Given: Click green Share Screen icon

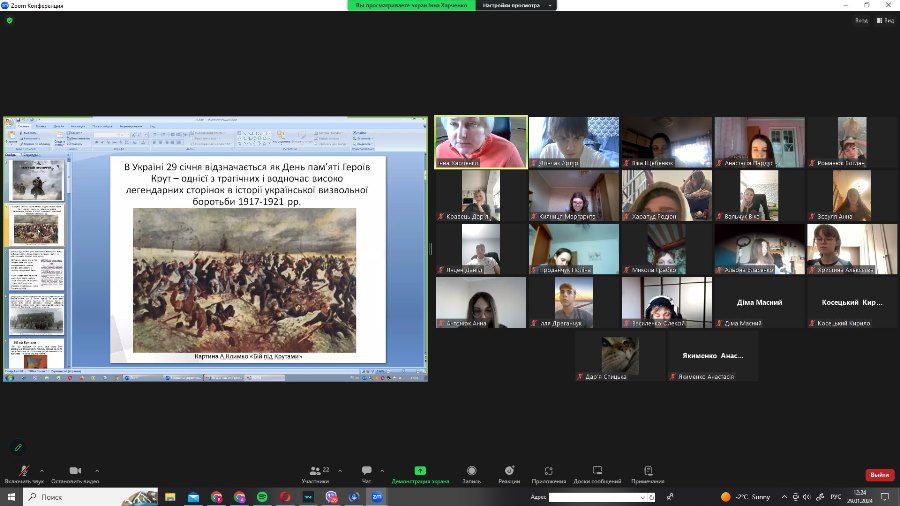Looking at the screenshot, I should 420,470.
